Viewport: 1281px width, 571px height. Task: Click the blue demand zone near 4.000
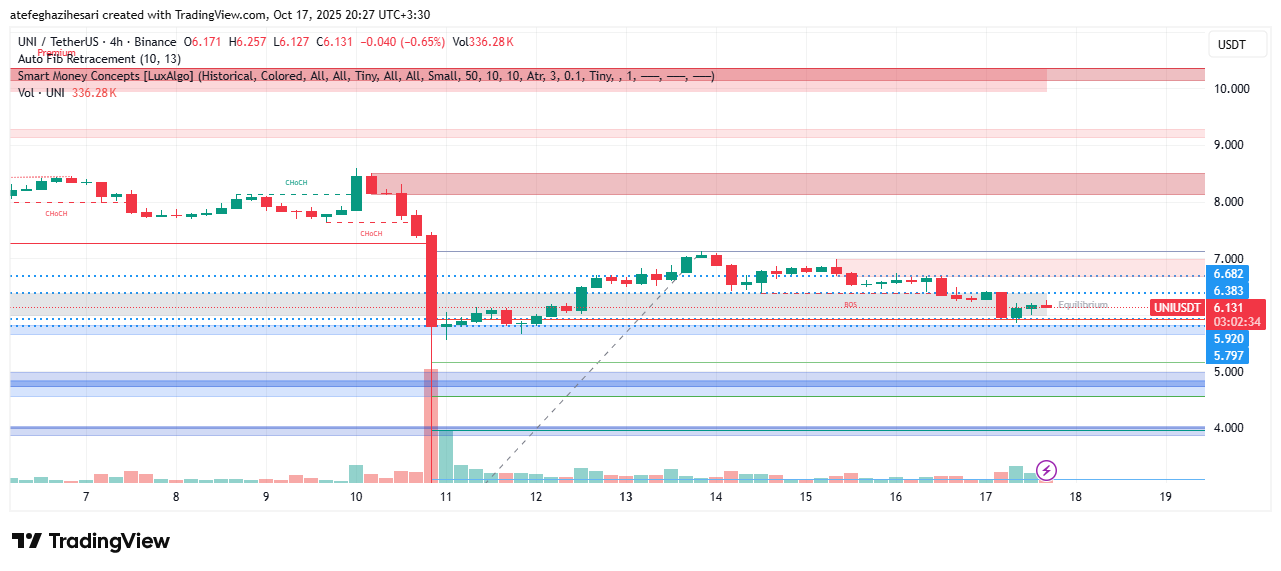pyautogui.click(x=600, y=430)
